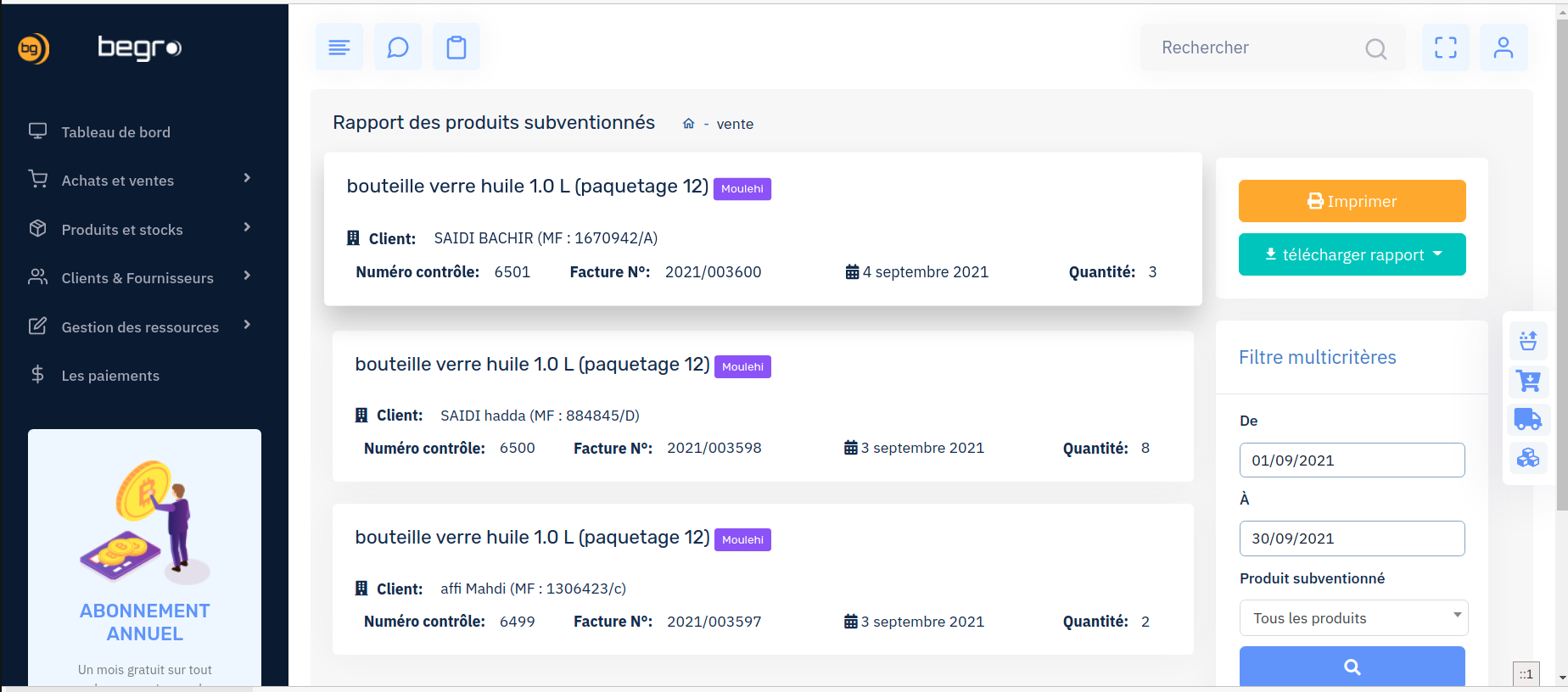Viewport: 1568px width, 692px height.
Task: Open the télécharger rapport dropdown
Action: tap(1352, 254)
